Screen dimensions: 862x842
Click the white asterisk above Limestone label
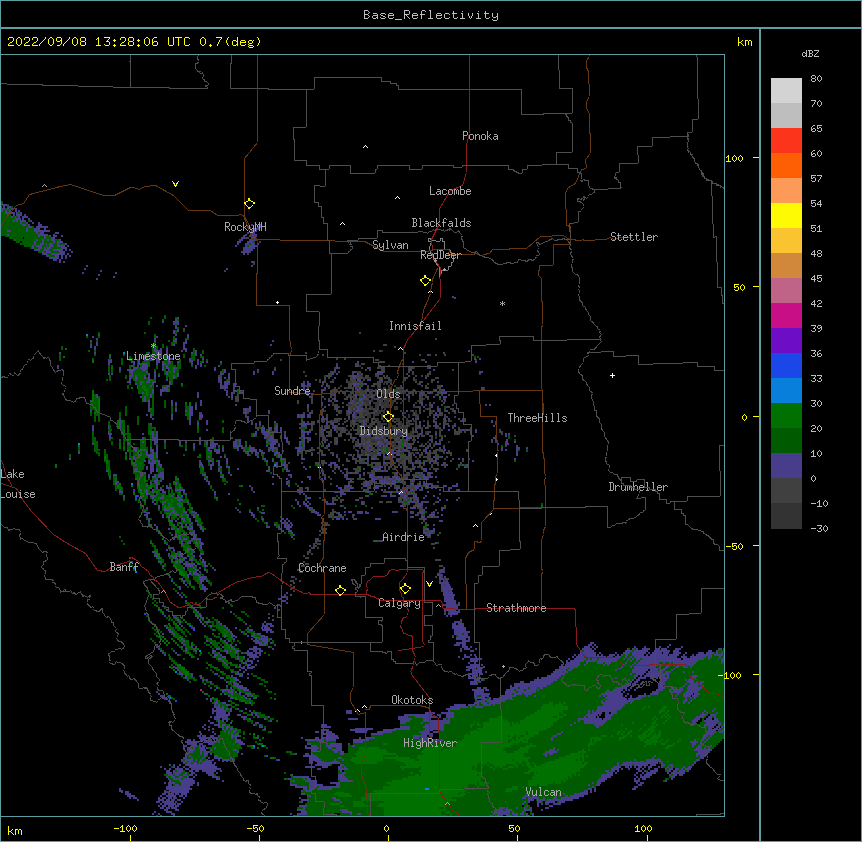tap(153, 346)
